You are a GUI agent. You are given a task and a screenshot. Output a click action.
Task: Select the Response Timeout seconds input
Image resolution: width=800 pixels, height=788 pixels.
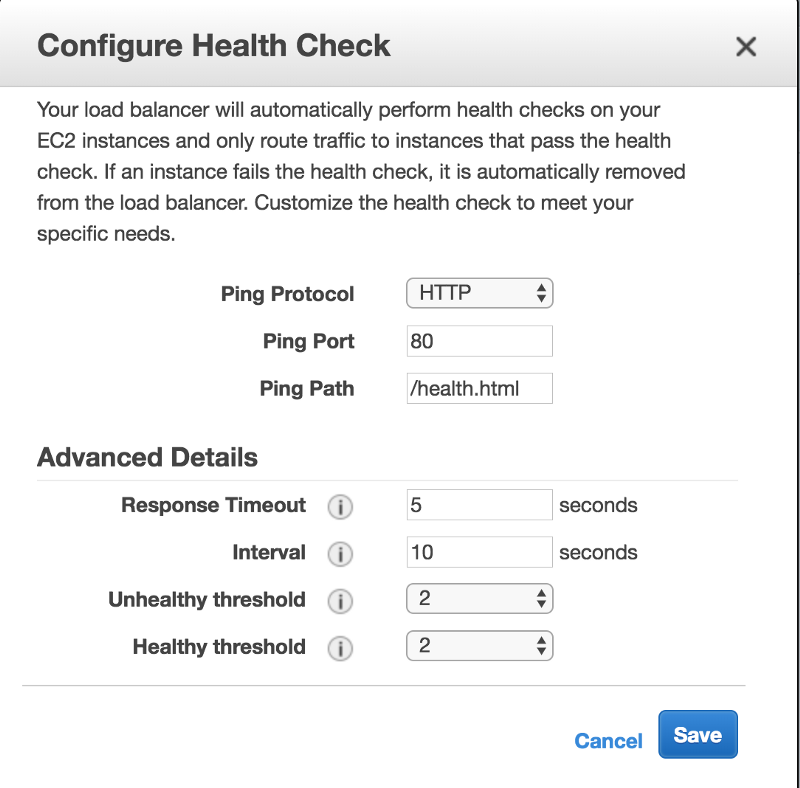480,505
